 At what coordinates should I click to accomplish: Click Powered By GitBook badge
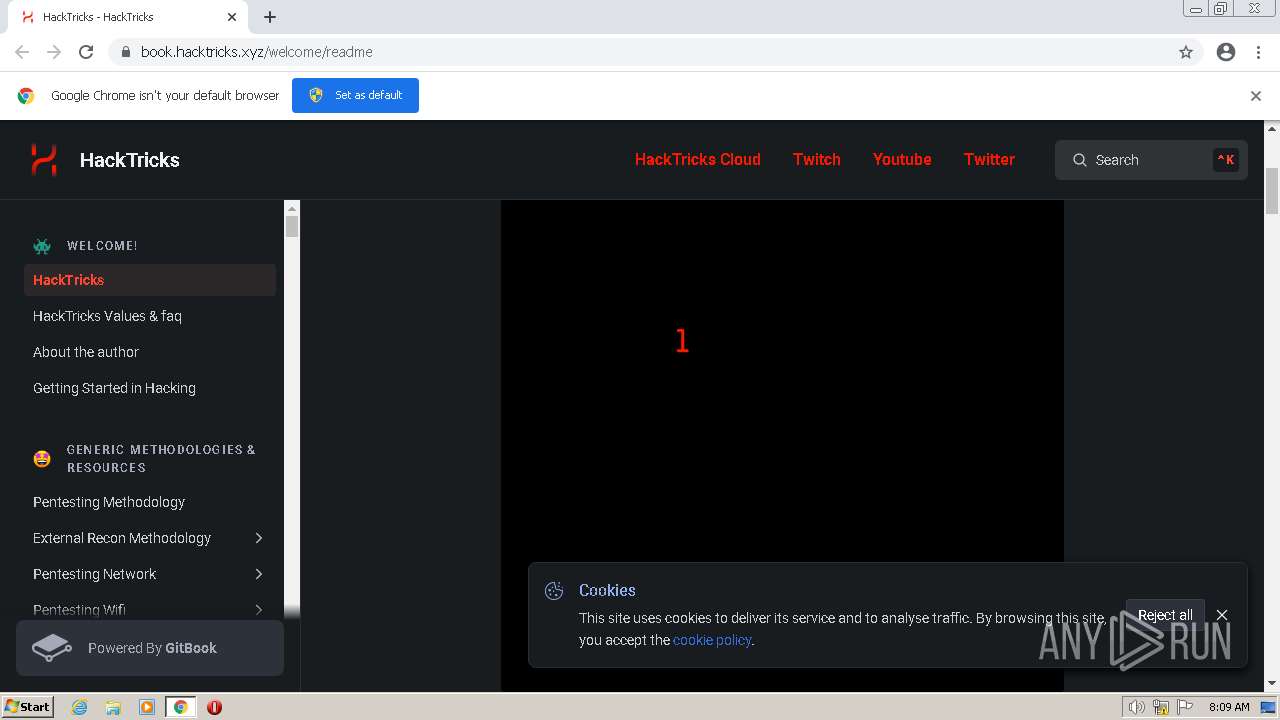point(150,648)
